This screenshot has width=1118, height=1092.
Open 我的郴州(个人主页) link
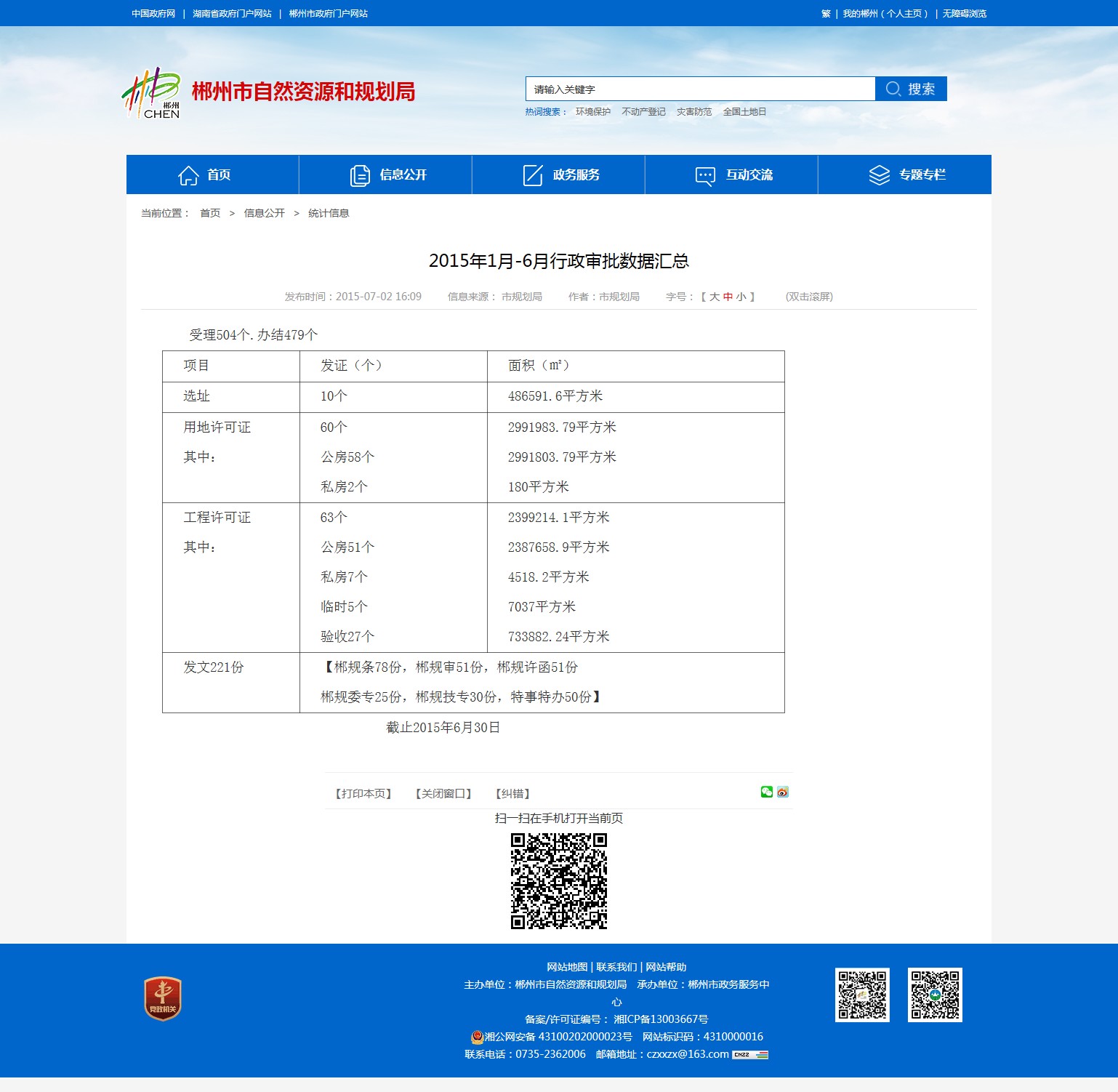pyautogui.click(x=885, y=14)
